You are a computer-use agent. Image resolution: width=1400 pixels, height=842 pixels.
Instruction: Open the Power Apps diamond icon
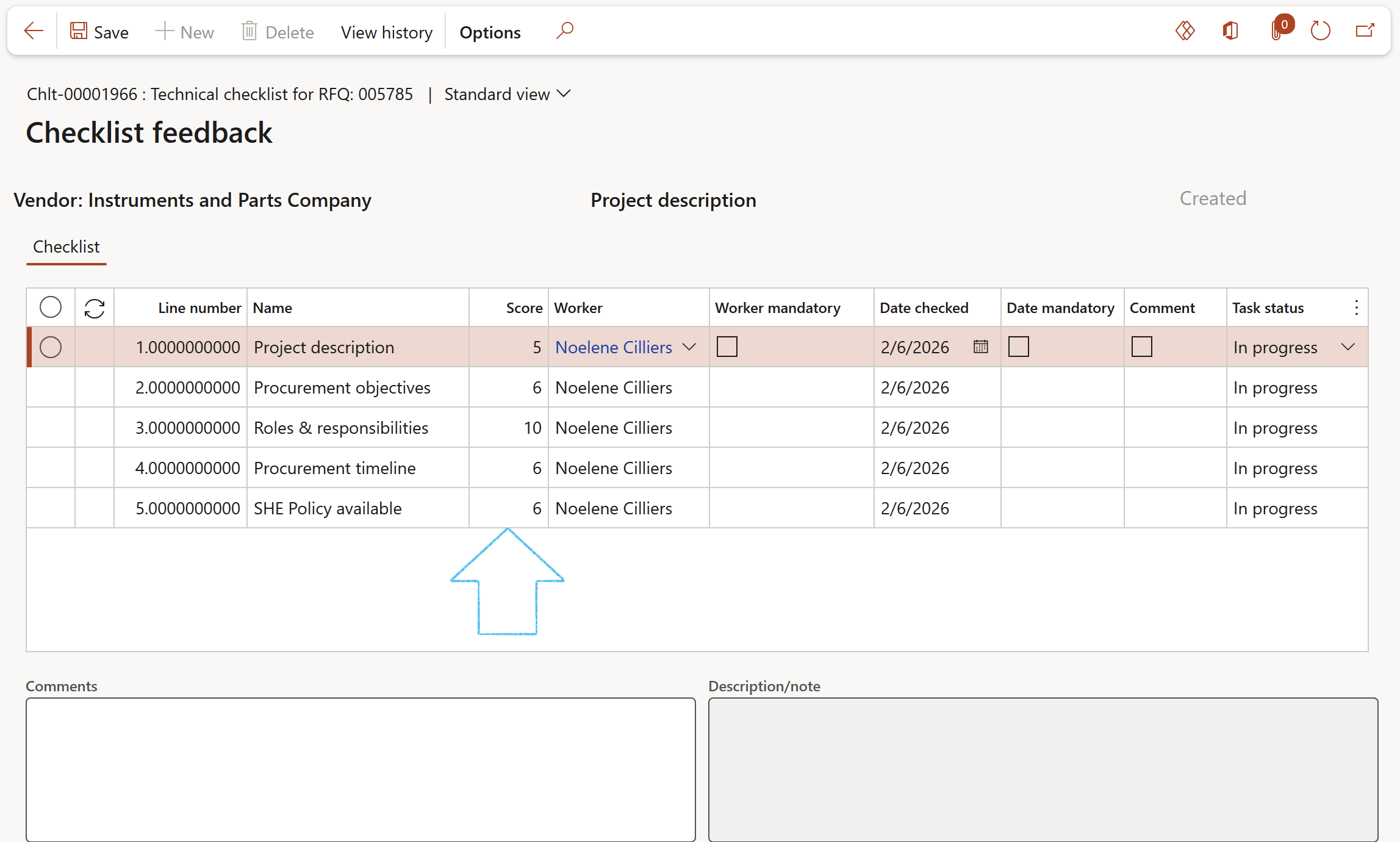1185,31
